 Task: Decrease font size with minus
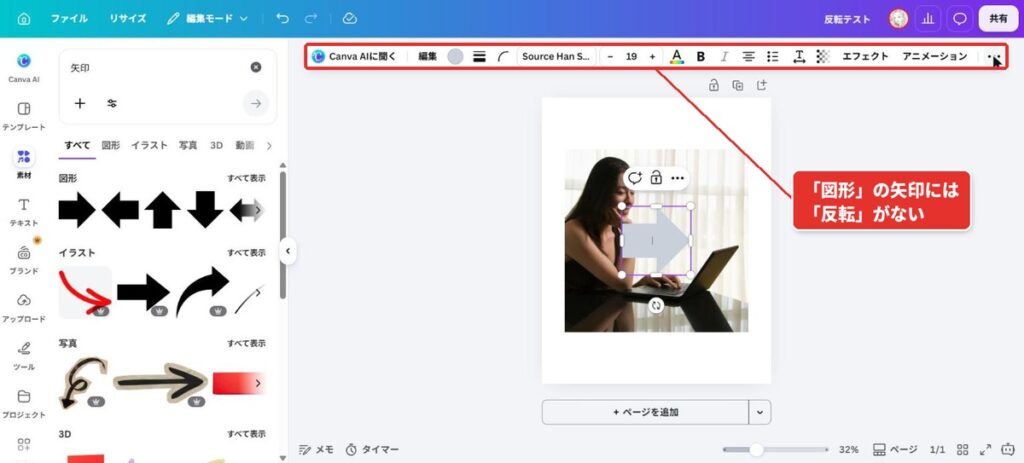[610, 57]
